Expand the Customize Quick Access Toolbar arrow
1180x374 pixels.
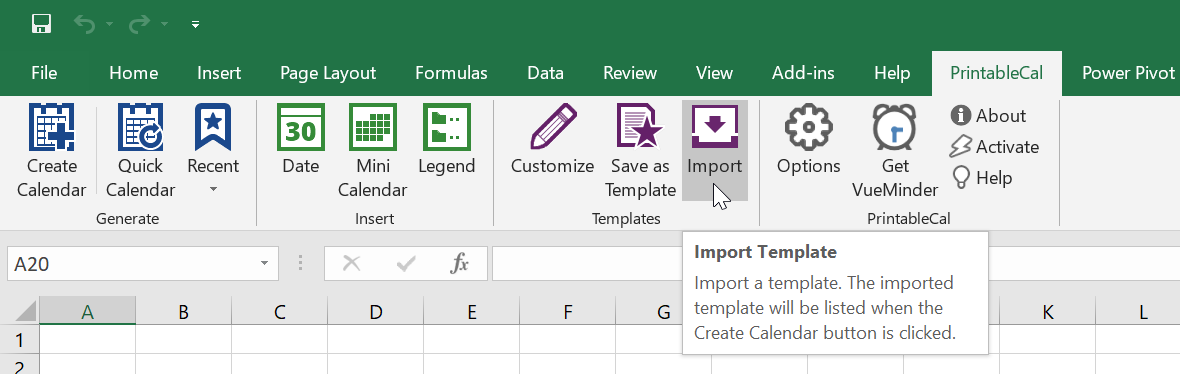click(x=195, y=24)
